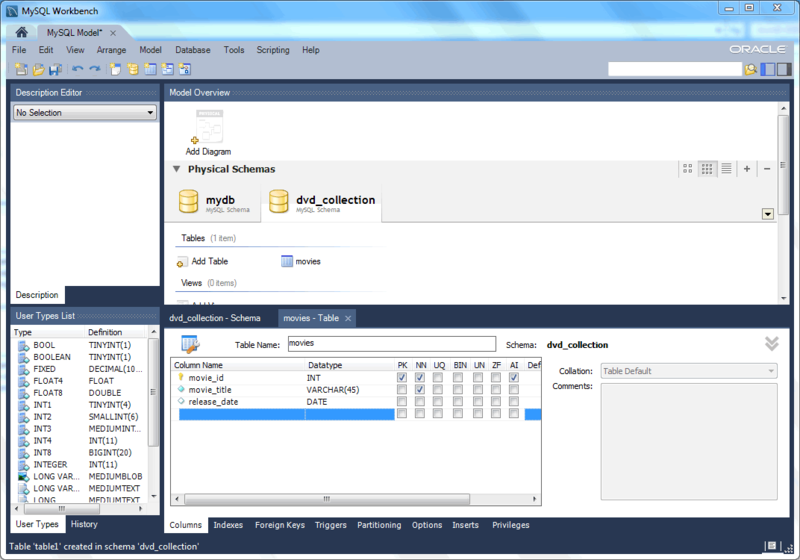Open the Database menu
Screen dimensions: 800x560
pyautogui.click(x=192, y=50)
